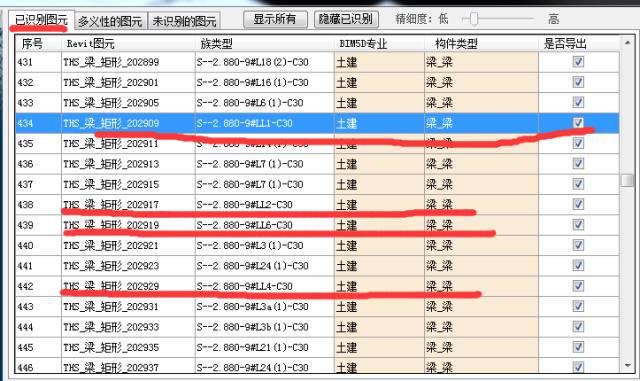Click family type S--2.880-9#L21(1)-C30
Viewport: 640px width, 381px height.
[x=252, y=348]
